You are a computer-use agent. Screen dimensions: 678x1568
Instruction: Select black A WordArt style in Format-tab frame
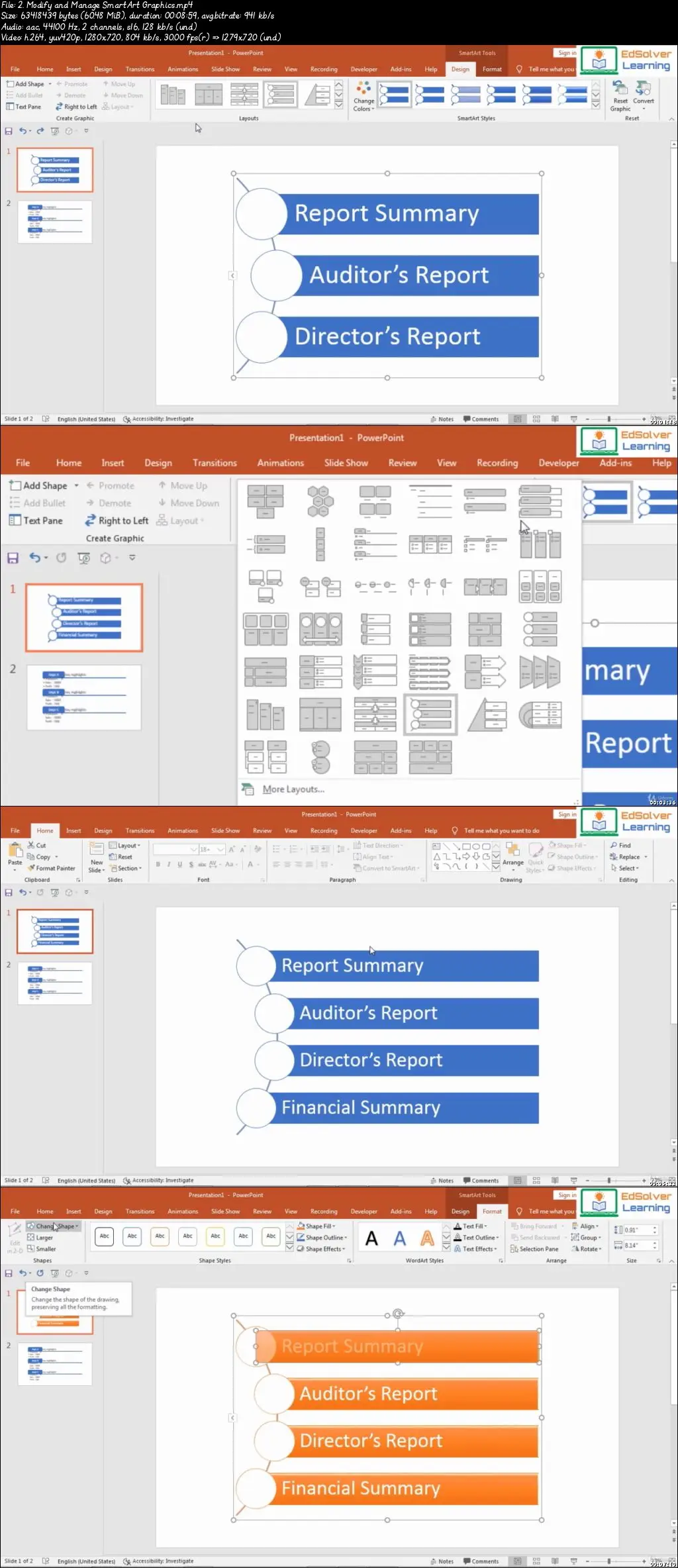point(372,1238)
